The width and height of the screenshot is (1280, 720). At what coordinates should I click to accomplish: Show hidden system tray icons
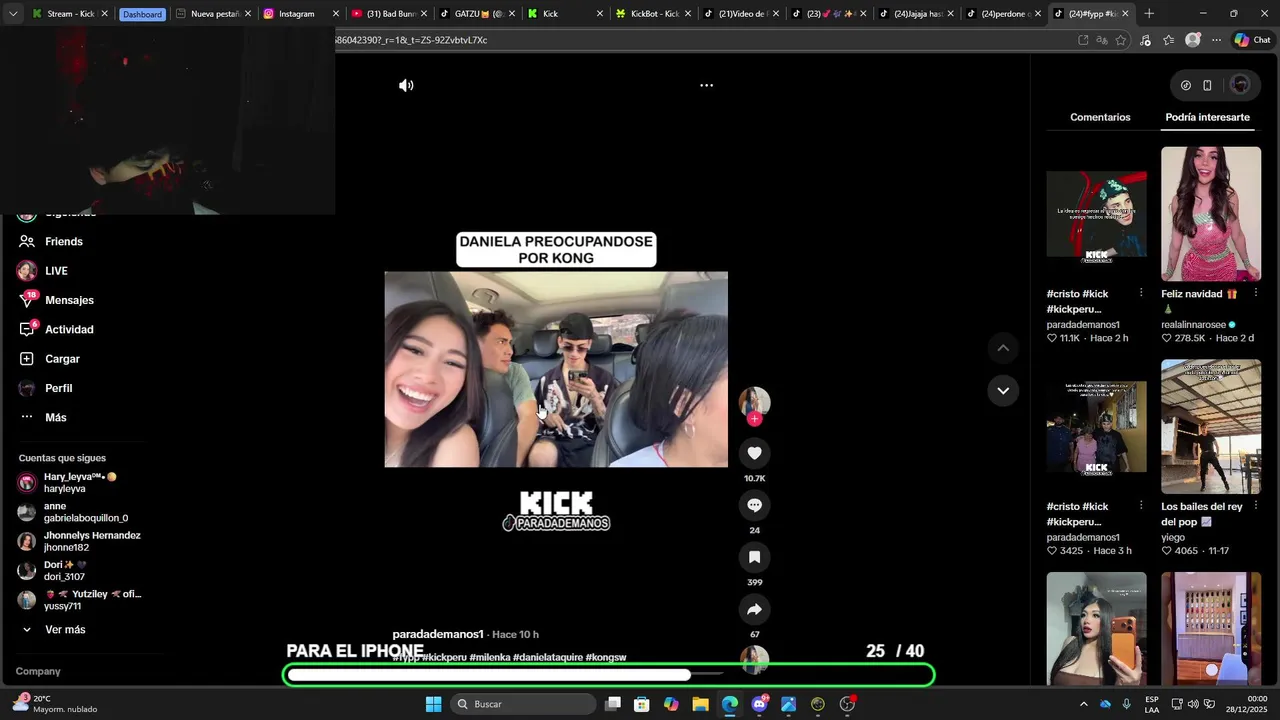[x=1083, y=704]
